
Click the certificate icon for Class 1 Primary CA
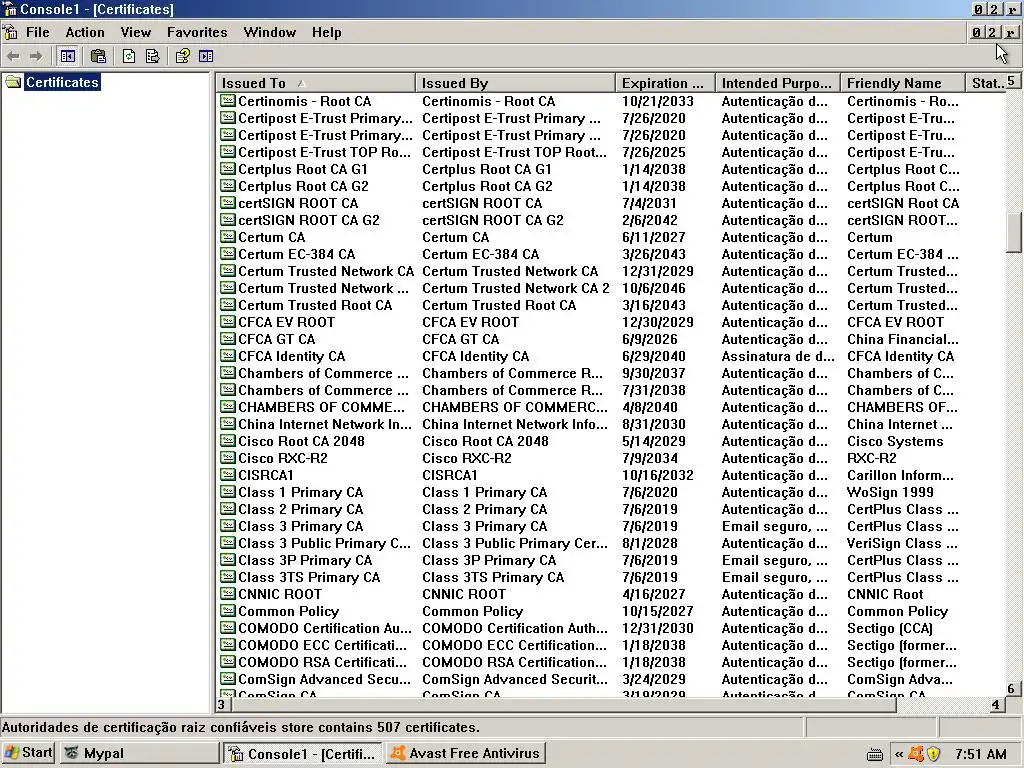tap(228, 491)
